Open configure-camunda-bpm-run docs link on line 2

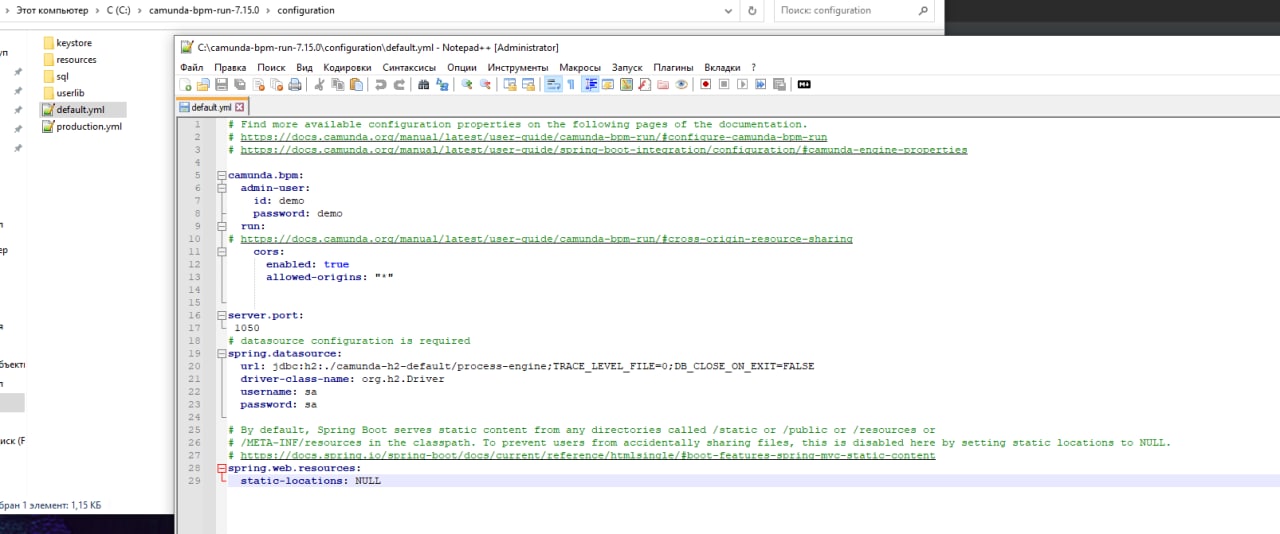click(534, 137)
